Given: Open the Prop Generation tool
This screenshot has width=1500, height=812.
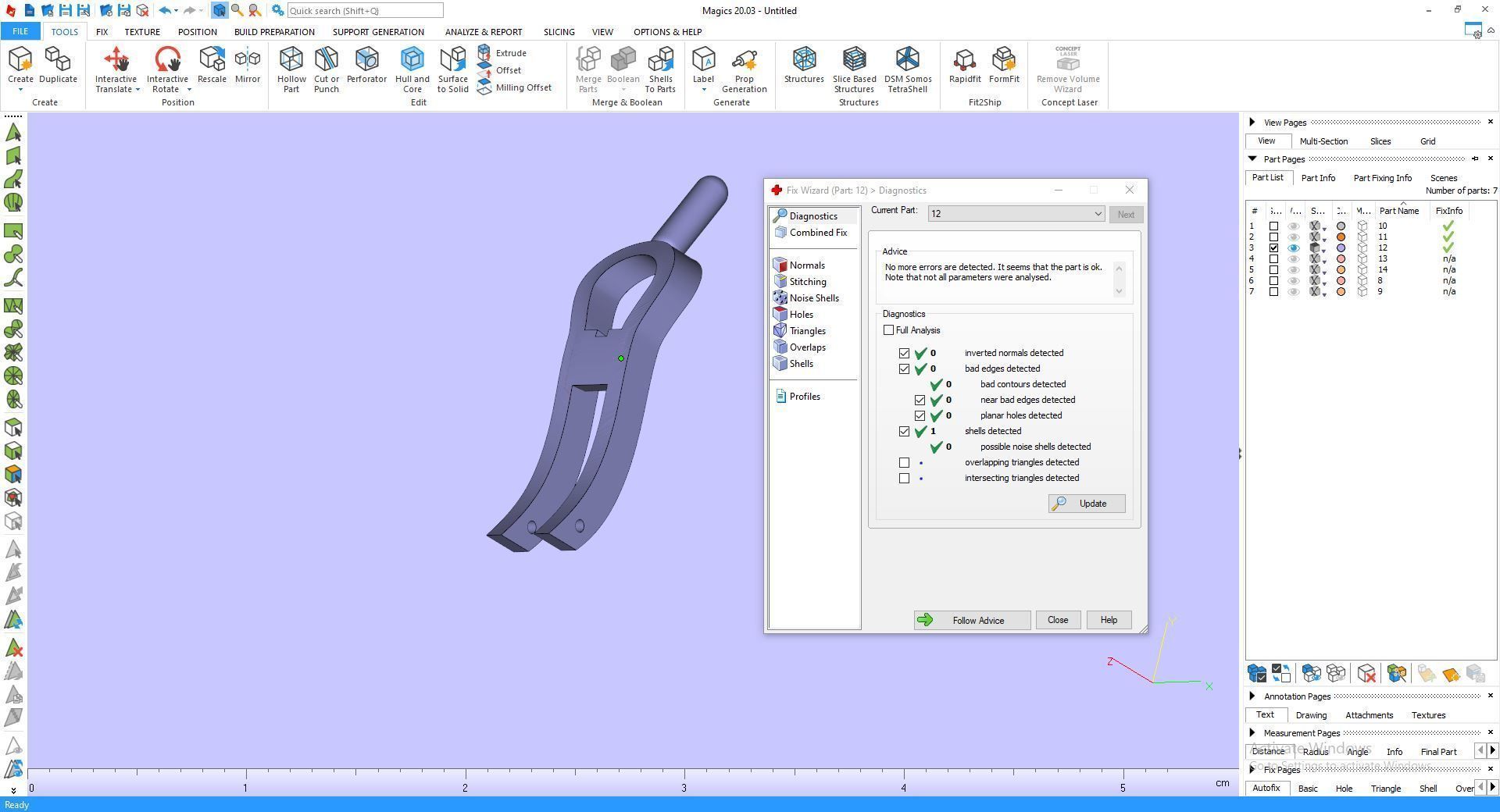Looking at the screenshot, I should point(744,69).
